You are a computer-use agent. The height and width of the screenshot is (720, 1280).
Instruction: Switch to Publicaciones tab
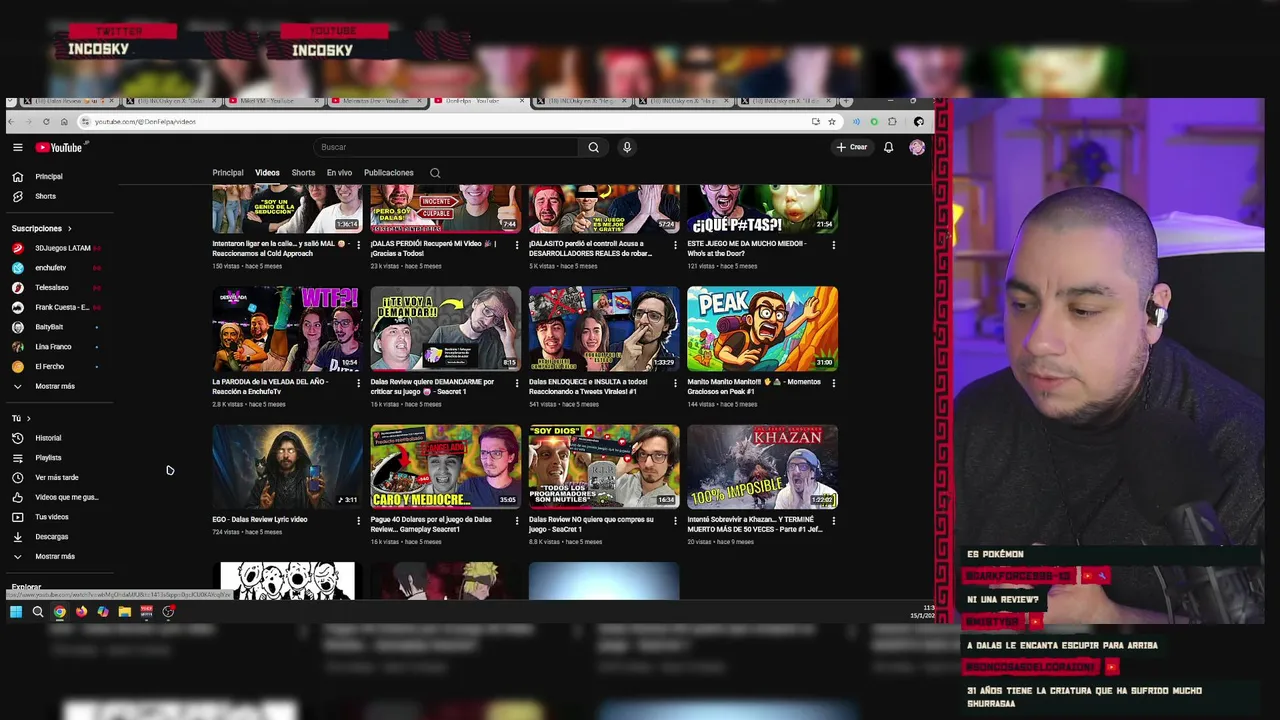(x=388, y=173)
